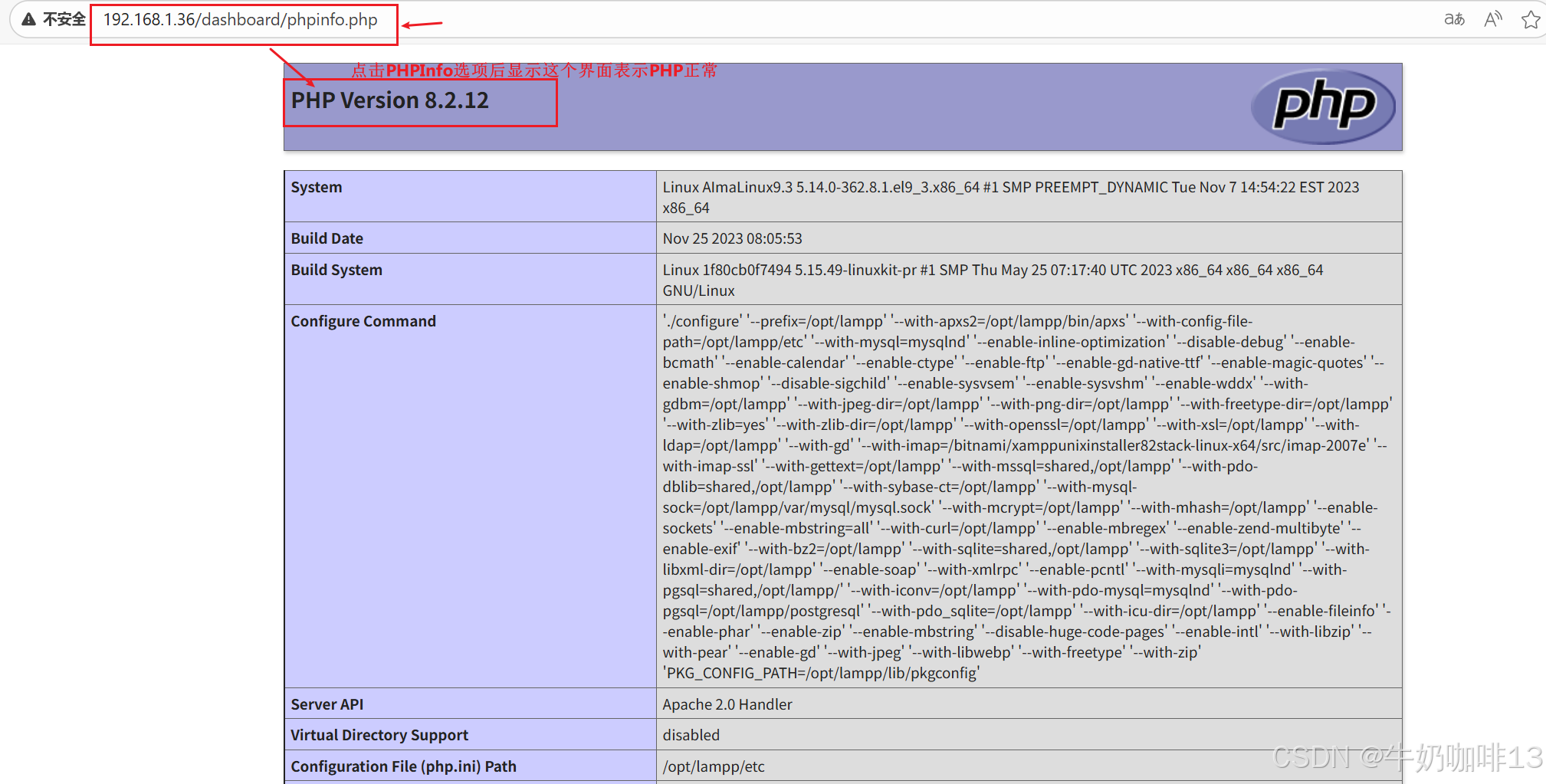Click the not-secure warning icon
1546x784 pixels.
29,19
